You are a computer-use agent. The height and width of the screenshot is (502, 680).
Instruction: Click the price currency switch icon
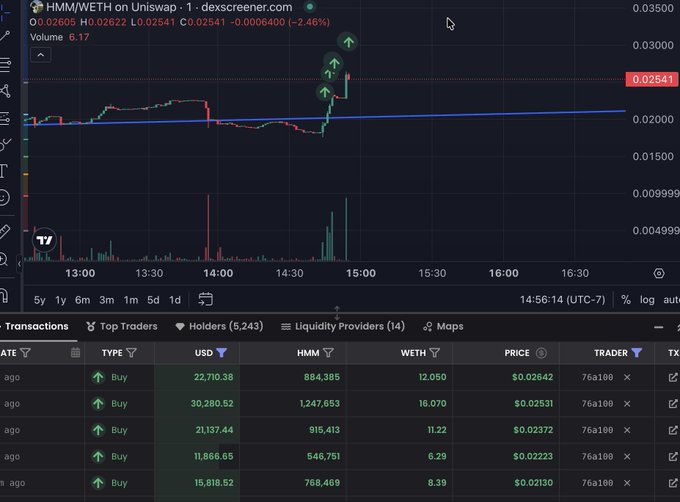pyautogui.click(x=541, y=353)
